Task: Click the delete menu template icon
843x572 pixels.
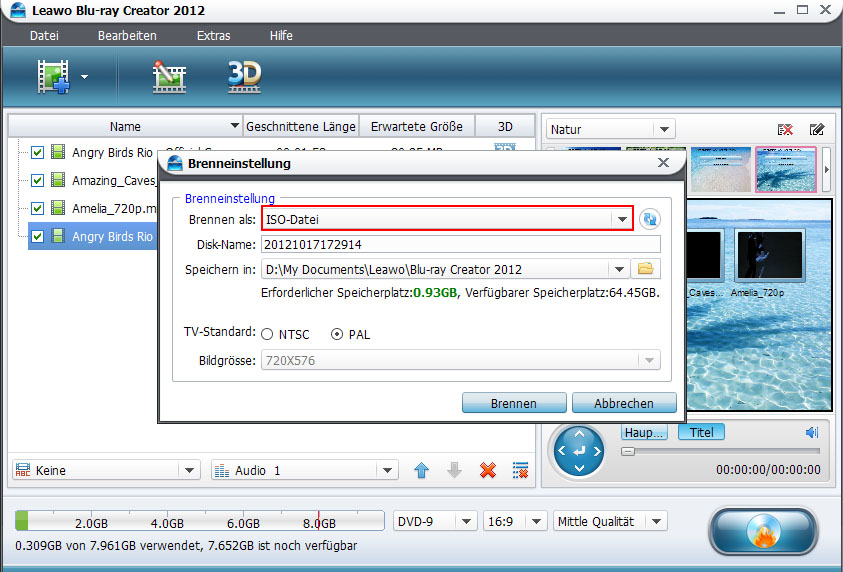Action: (785, 130)
